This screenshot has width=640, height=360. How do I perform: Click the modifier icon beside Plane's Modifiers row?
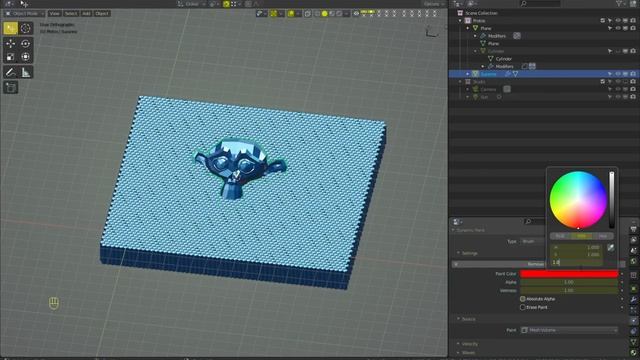pos(517,36)
